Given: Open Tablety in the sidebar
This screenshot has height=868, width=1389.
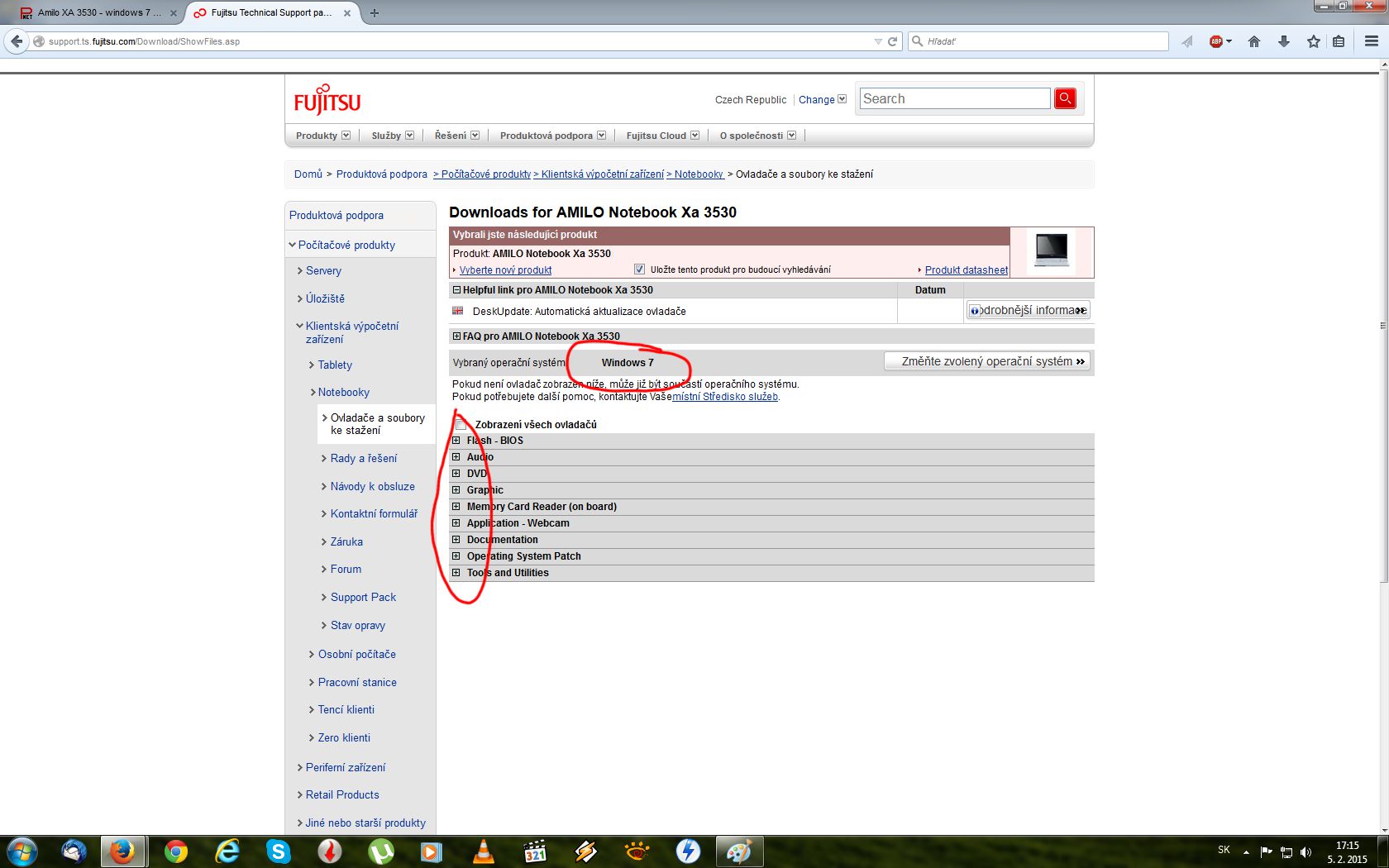Looking at the screenshot, I should click(335, 365).
